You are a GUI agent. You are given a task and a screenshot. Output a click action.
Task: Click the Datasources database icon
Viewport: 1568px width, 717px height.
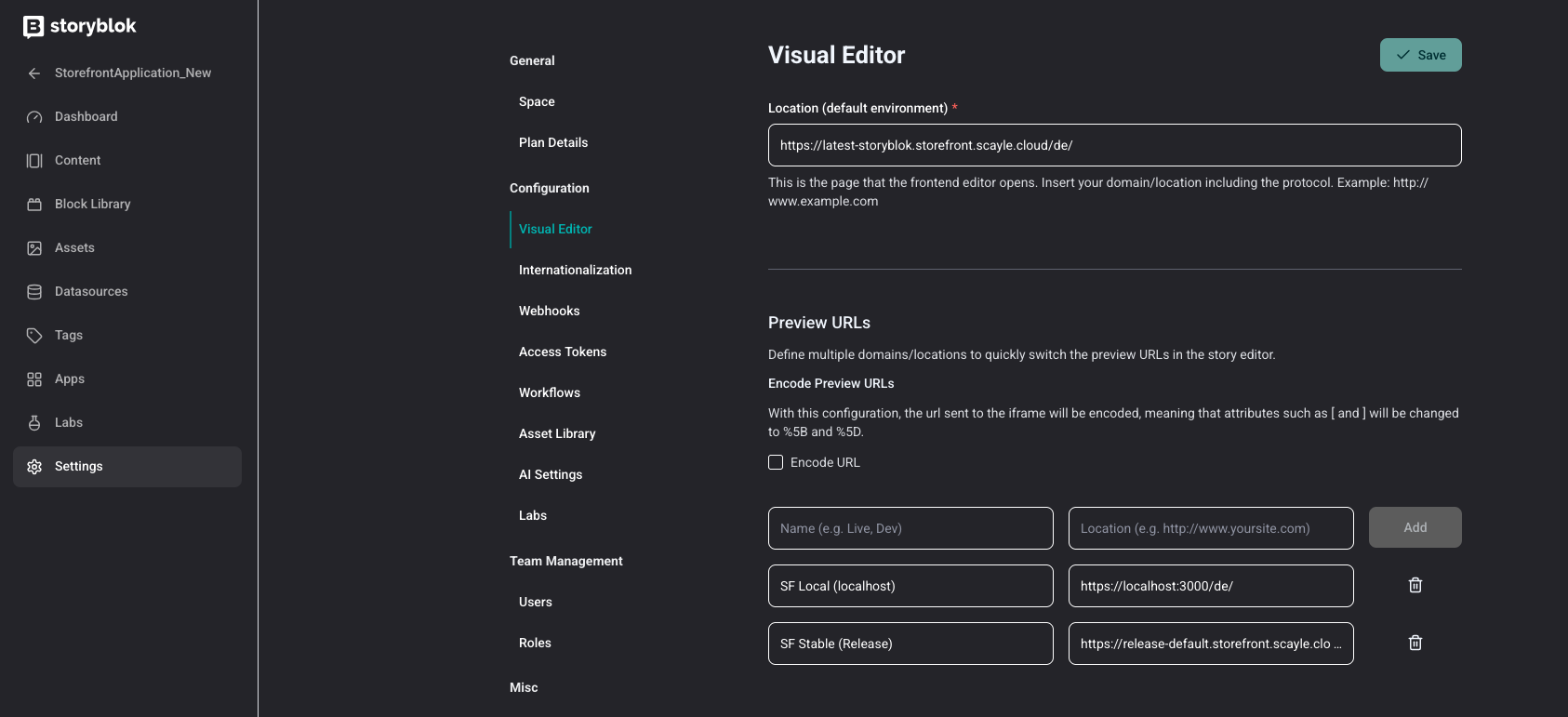(34, 292)
